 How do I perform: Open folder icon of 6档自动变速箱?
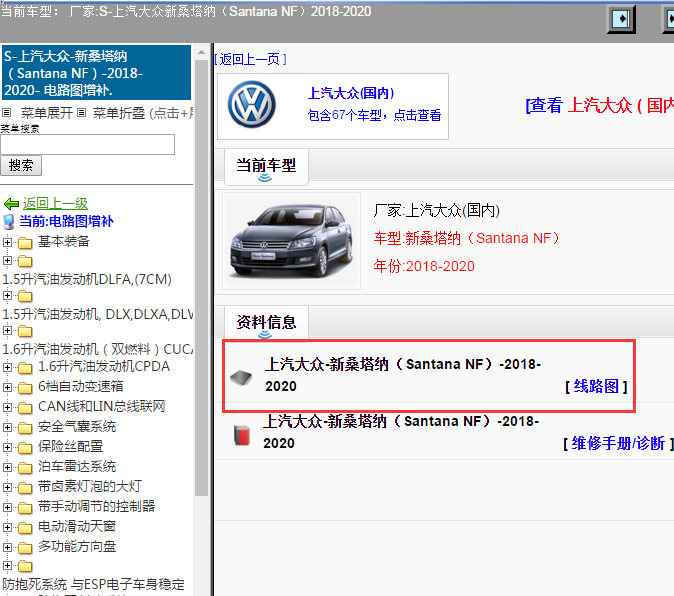[x=25, y=388]
